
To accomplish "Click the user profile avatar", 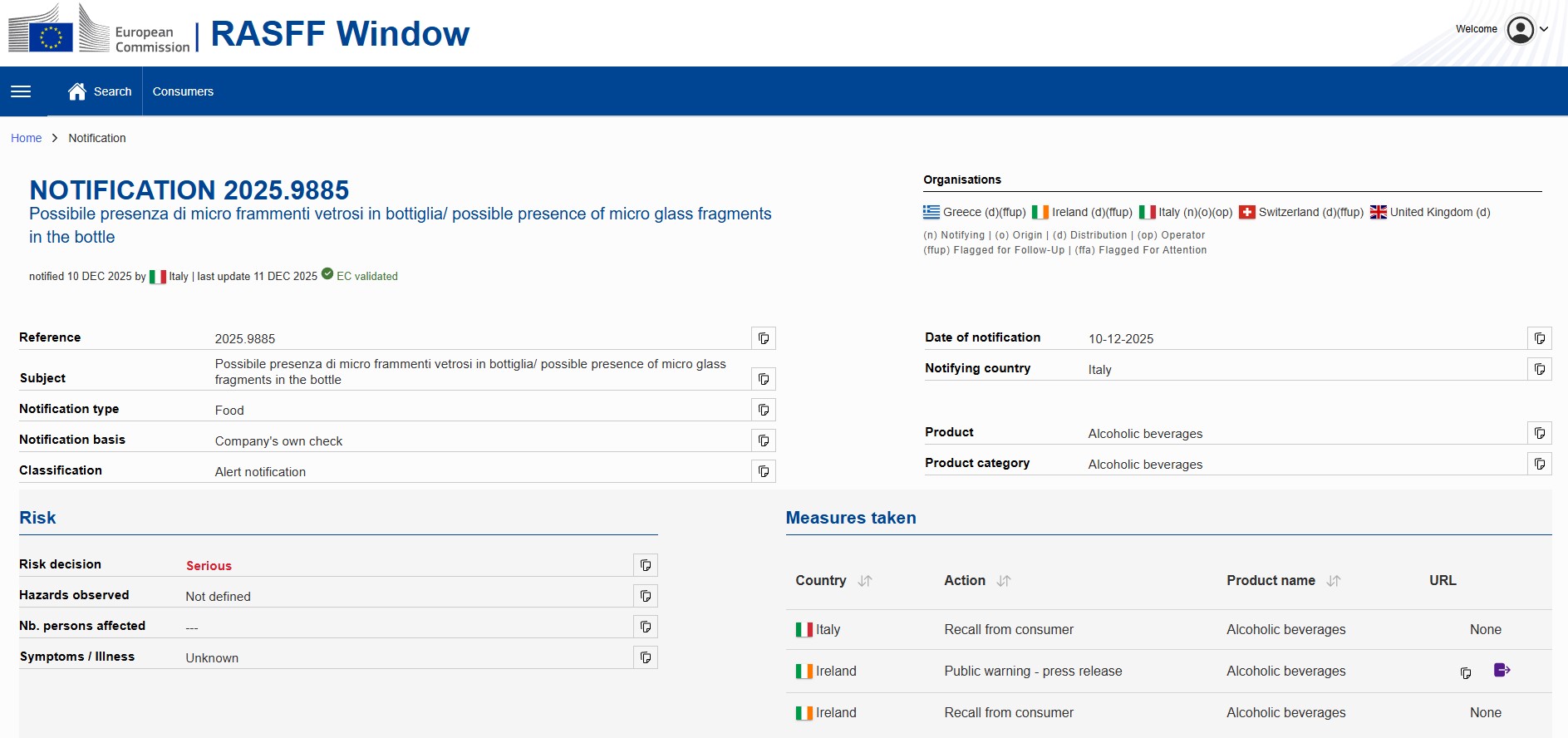I will [1520, 30].
